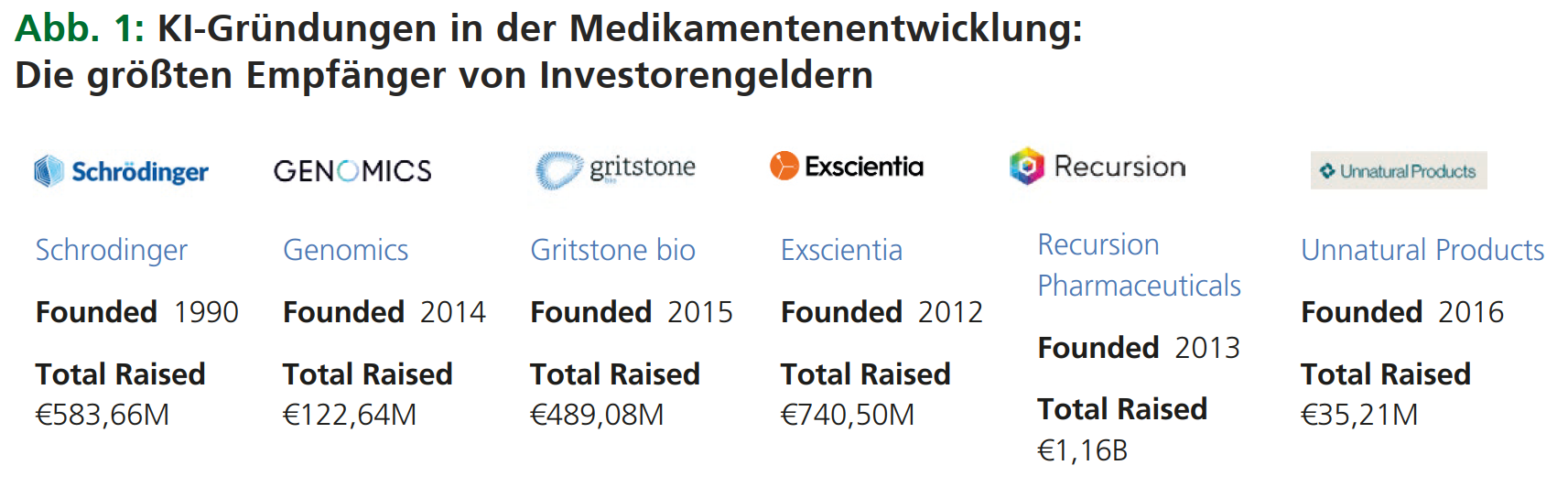
Task: Click Gritstone's €489,08M total raised value
Action: pos(597,415)
